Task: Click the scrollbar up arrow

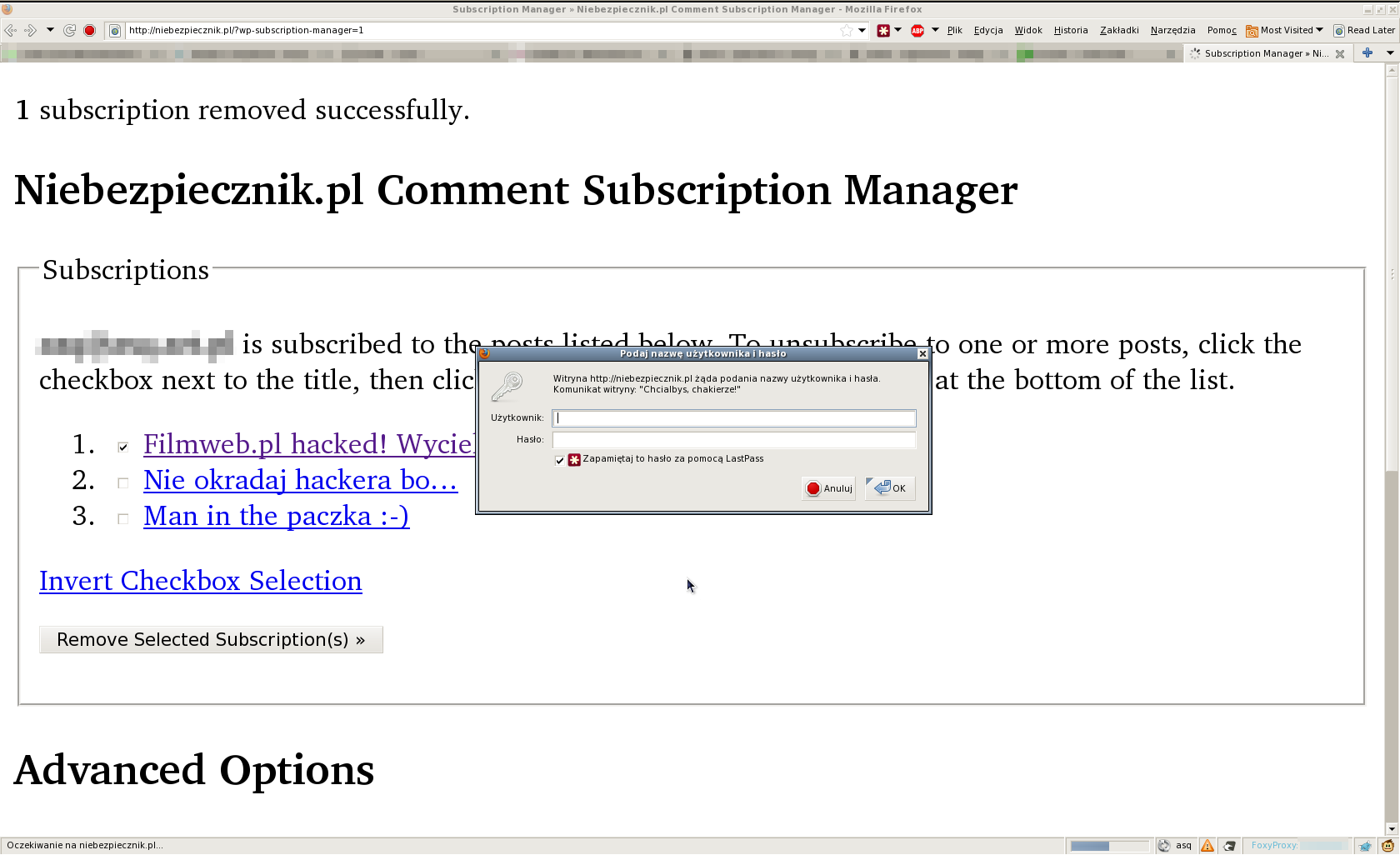Action: tap(1392, 70)
